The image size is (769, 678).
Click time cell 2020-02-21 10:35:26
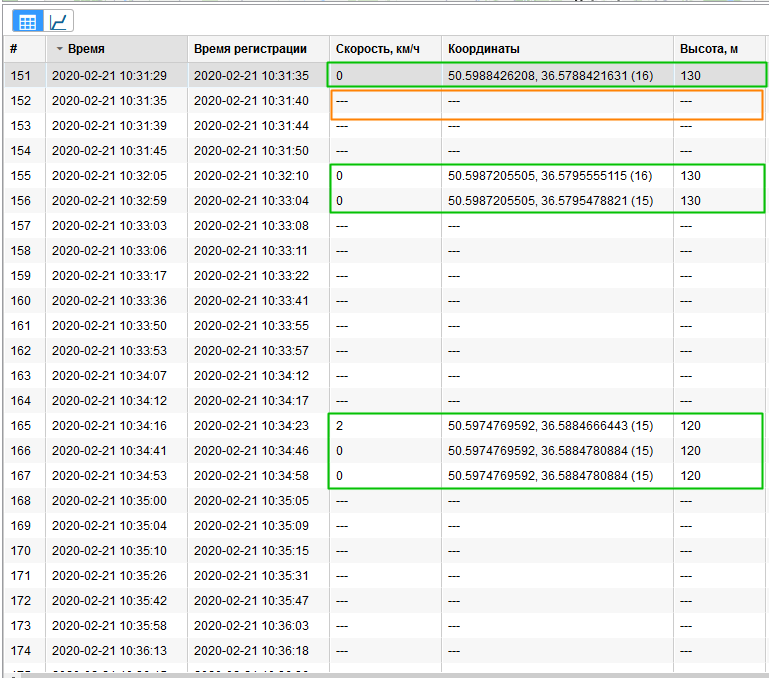pos(110,575)
